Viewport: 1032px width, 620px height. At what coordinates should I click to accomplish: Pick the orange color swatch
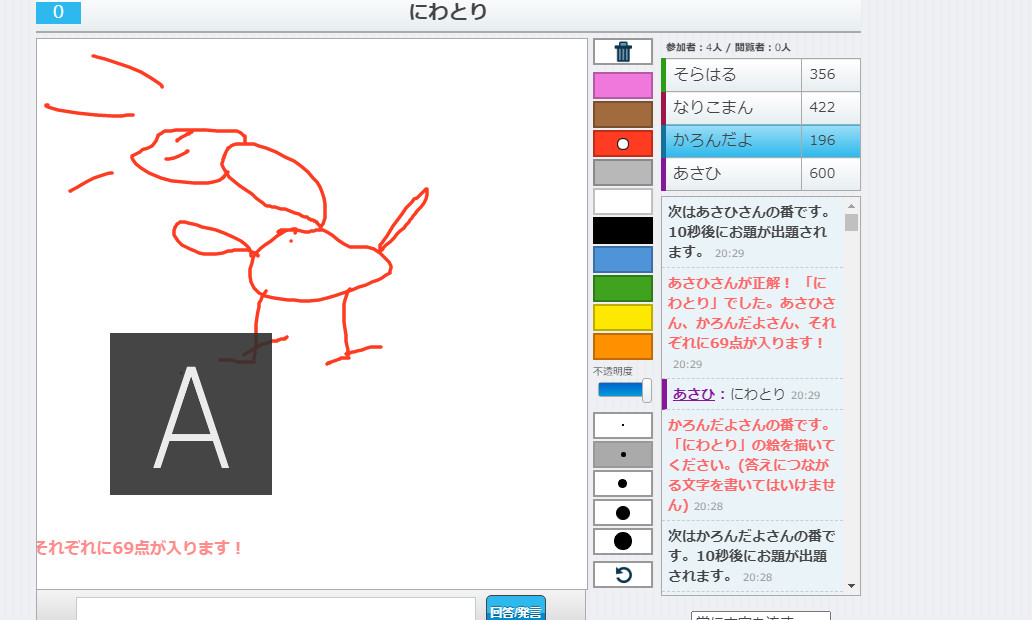point(623,346)
